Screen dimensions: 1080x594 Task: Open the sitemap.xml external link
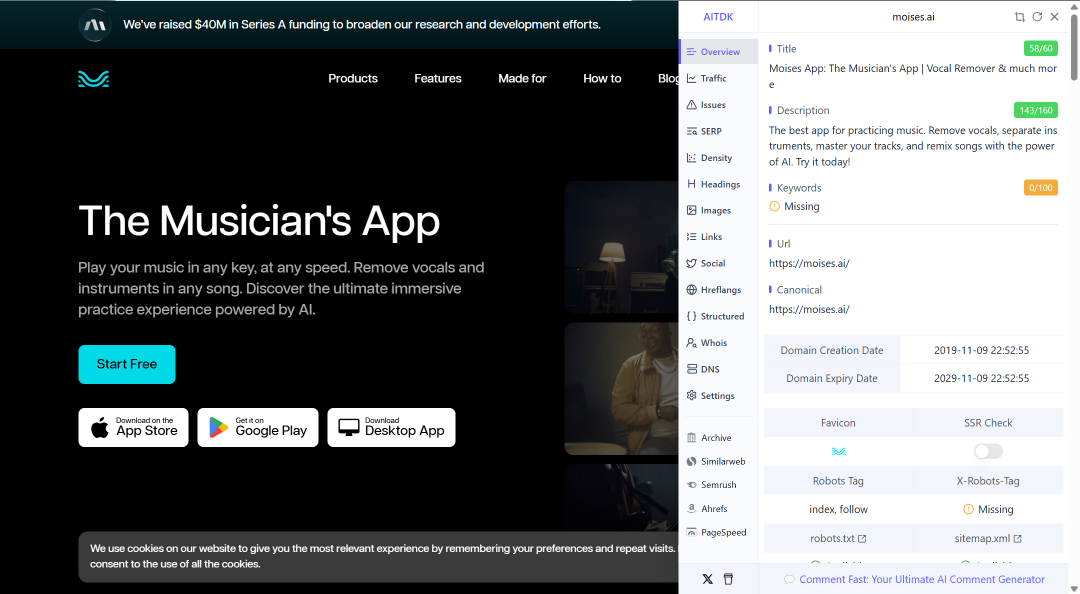pyautogui.click(x=988, y=538)
